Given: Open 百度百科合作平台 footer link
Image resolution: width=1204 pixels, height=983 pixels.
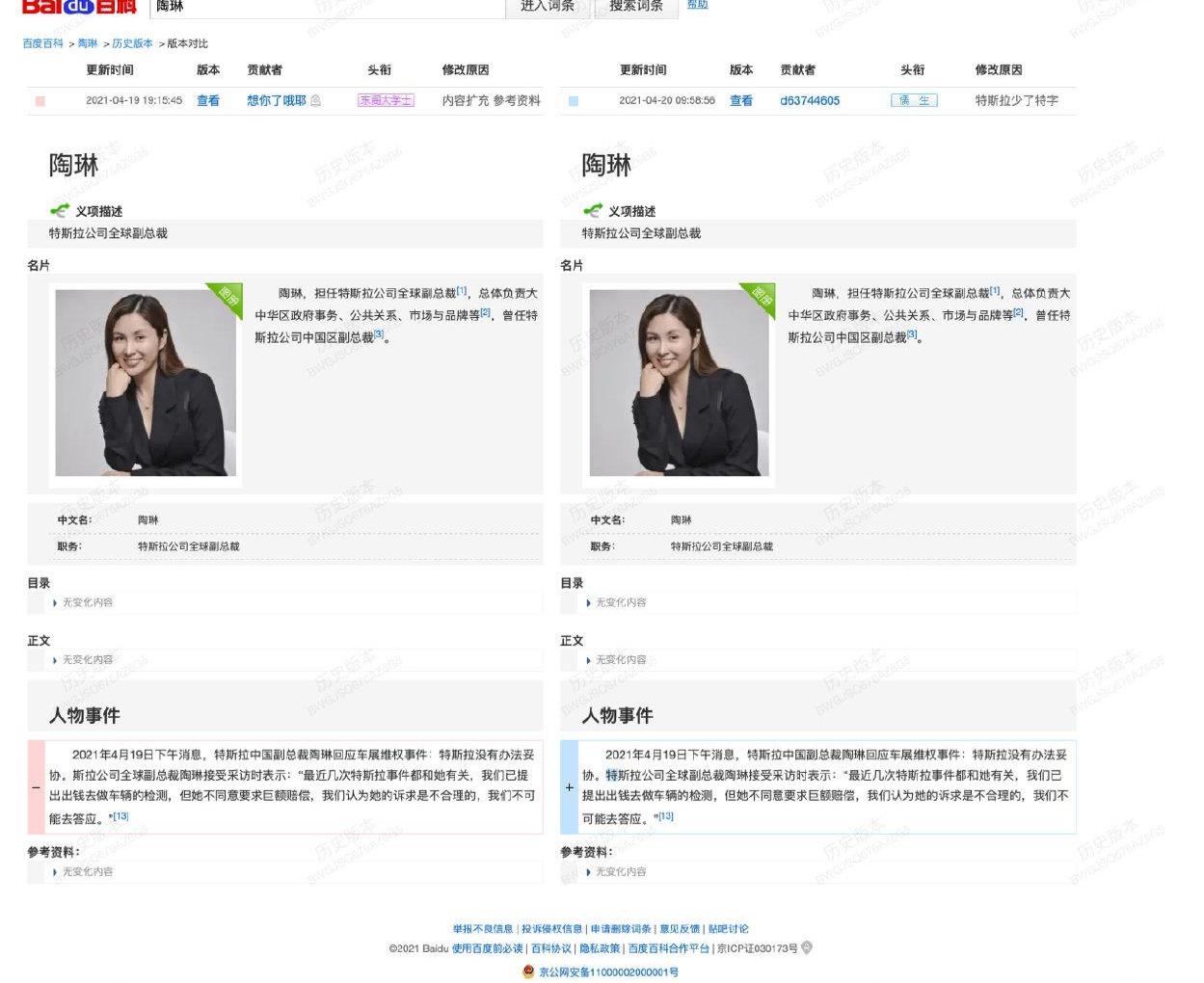Looking at the screenshot, I should click(669, 948).
